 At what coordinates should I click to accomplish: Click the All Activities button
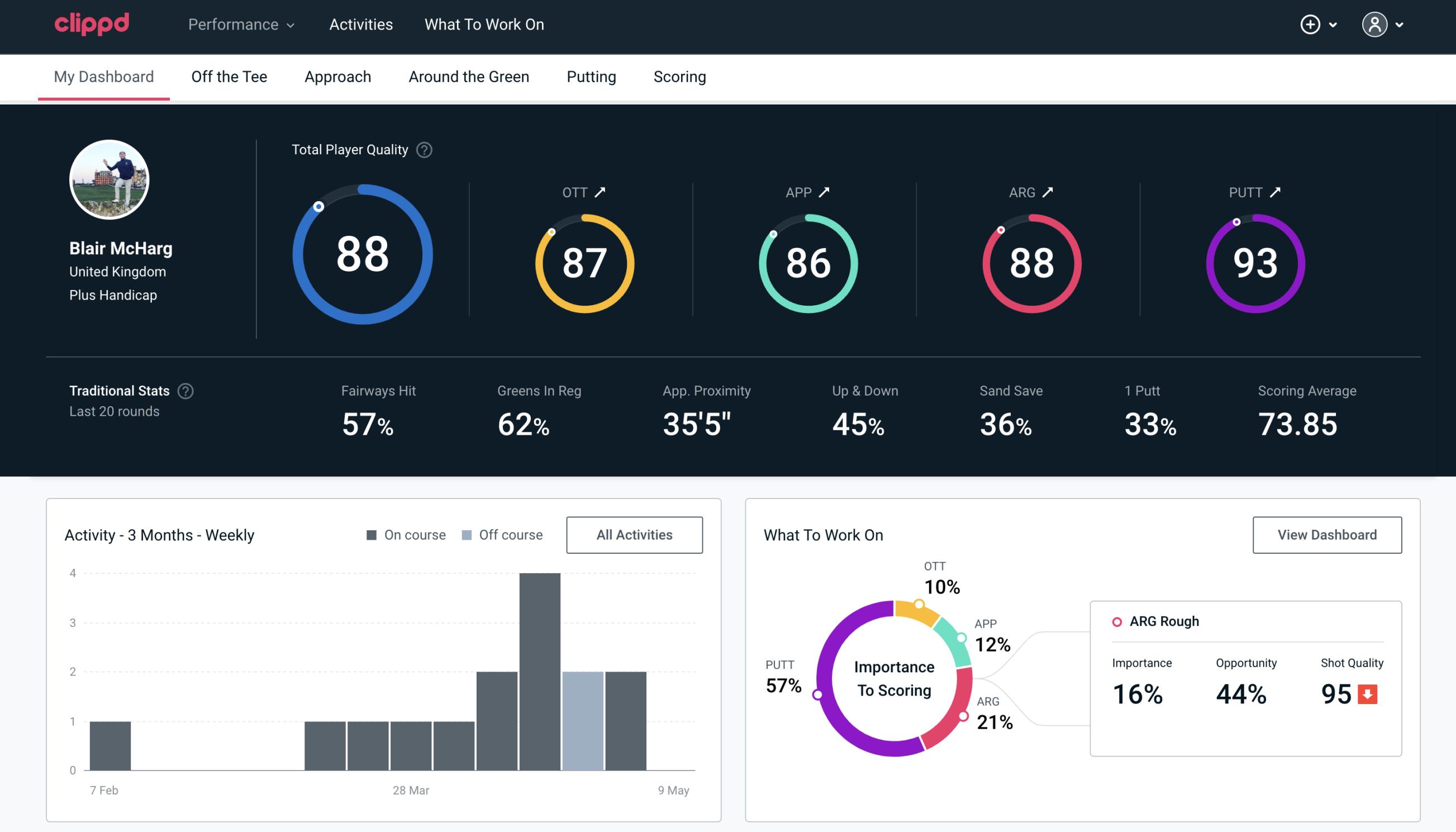[634, 534]
